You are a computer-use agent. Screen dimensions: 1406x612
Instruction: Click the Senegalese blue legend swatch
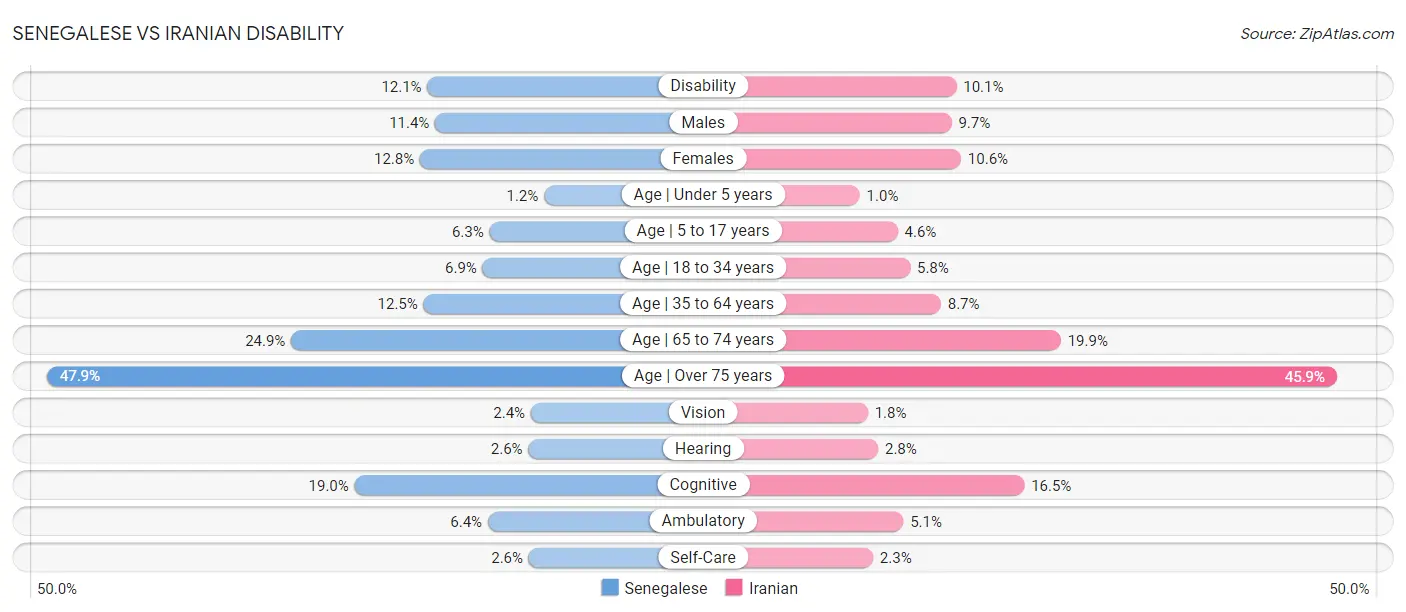click(610, 588)
